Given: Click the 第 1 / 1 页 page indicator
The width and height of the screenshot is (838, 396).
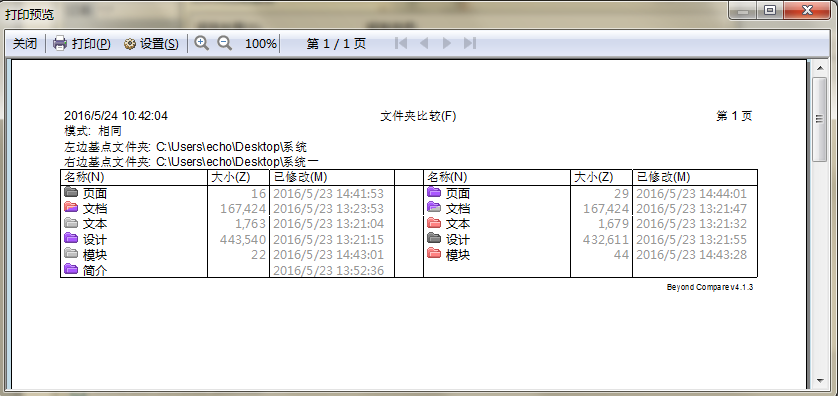Looking at the screenshot, I should (336, 44).
